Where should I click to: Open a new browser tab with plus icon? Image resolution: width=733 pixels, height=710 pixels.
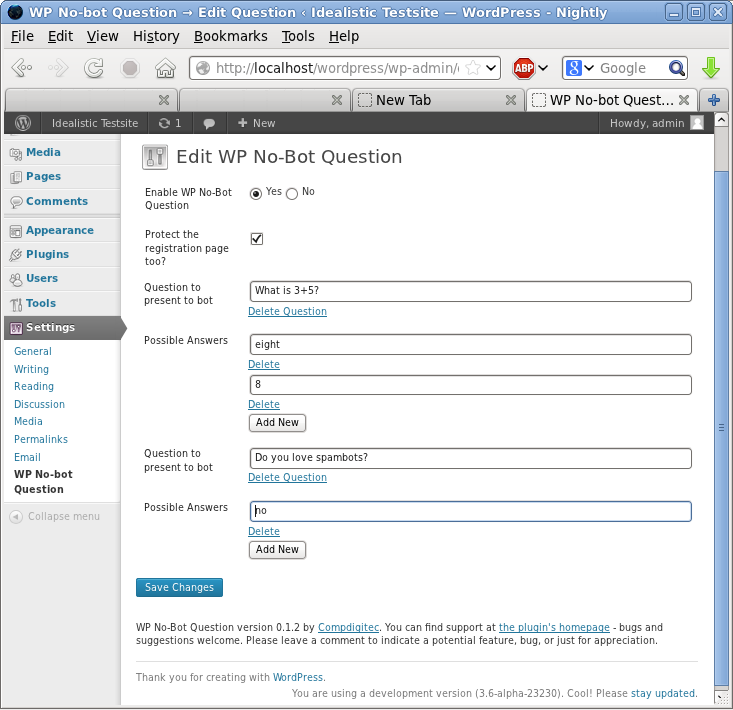click(x=713, y=100)
